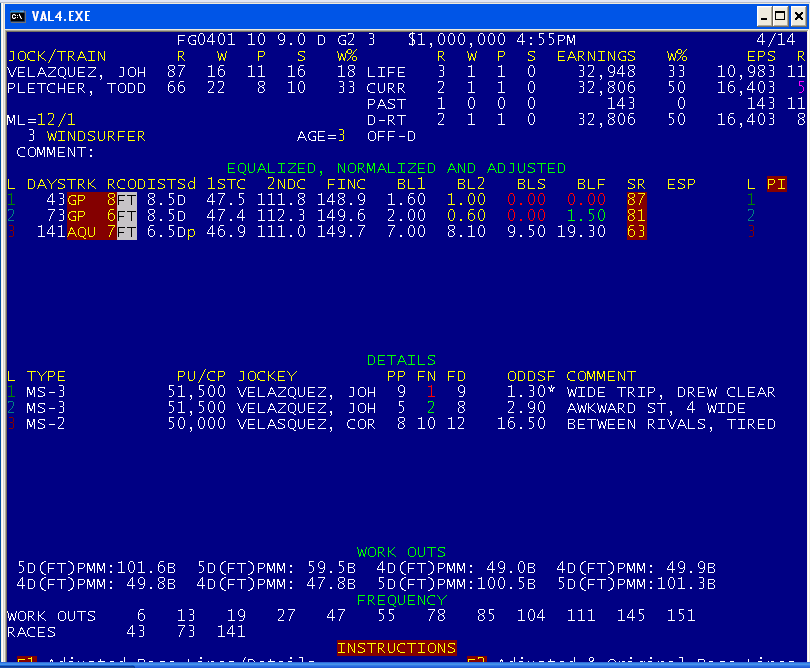Click the PAST record row label
The width and height of the screenshot is (810, 668).
tap(386, 104)
